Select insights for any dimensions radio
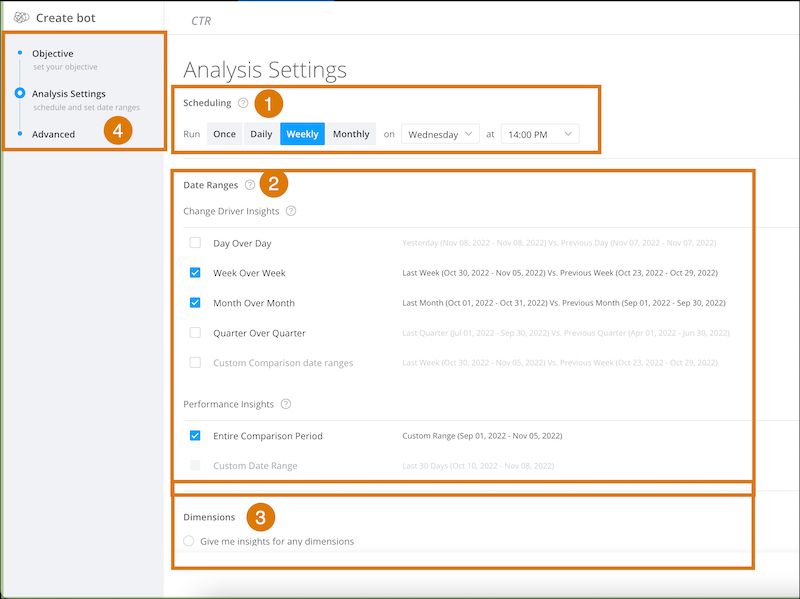Viewport: 800px width, 599px height. (x=189, y=541)
